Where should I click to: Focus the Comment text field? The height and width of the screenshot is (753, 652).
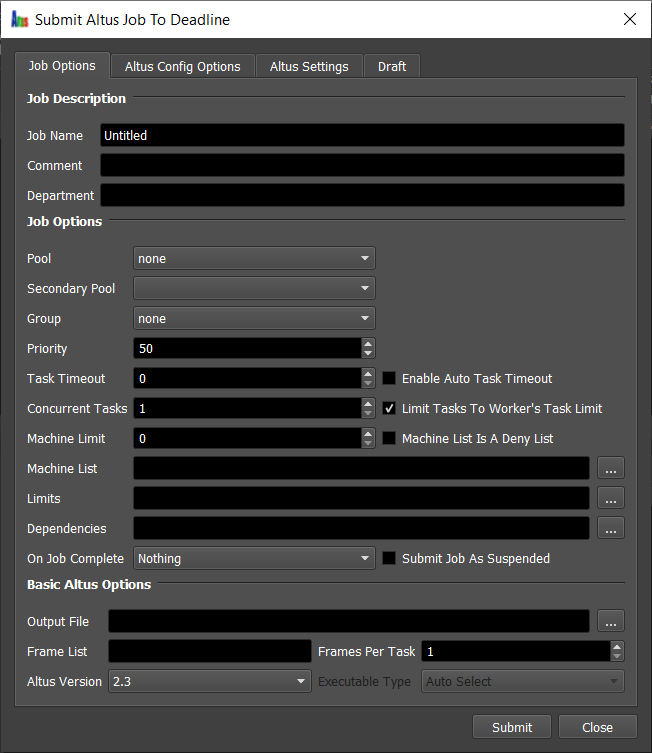click(362, 165)
